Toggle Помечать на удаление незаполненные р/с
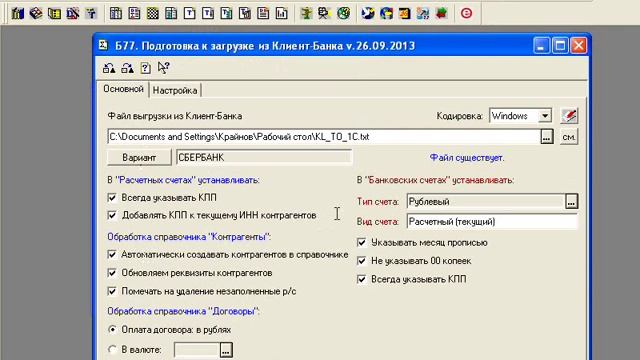 pyautogui.click(x=112, y=291)
